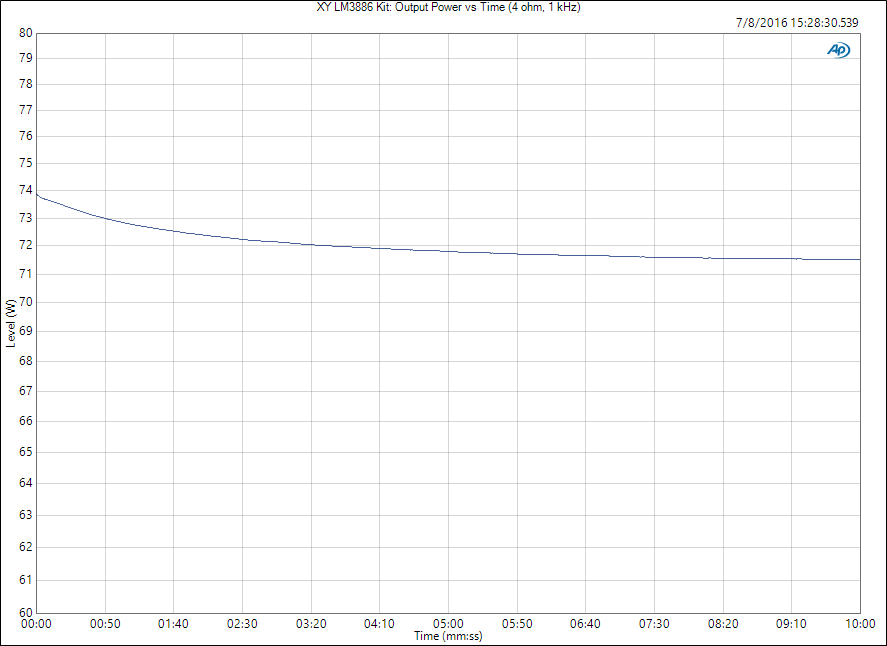
Task: Click the time label 06:40
Action: 585,623
